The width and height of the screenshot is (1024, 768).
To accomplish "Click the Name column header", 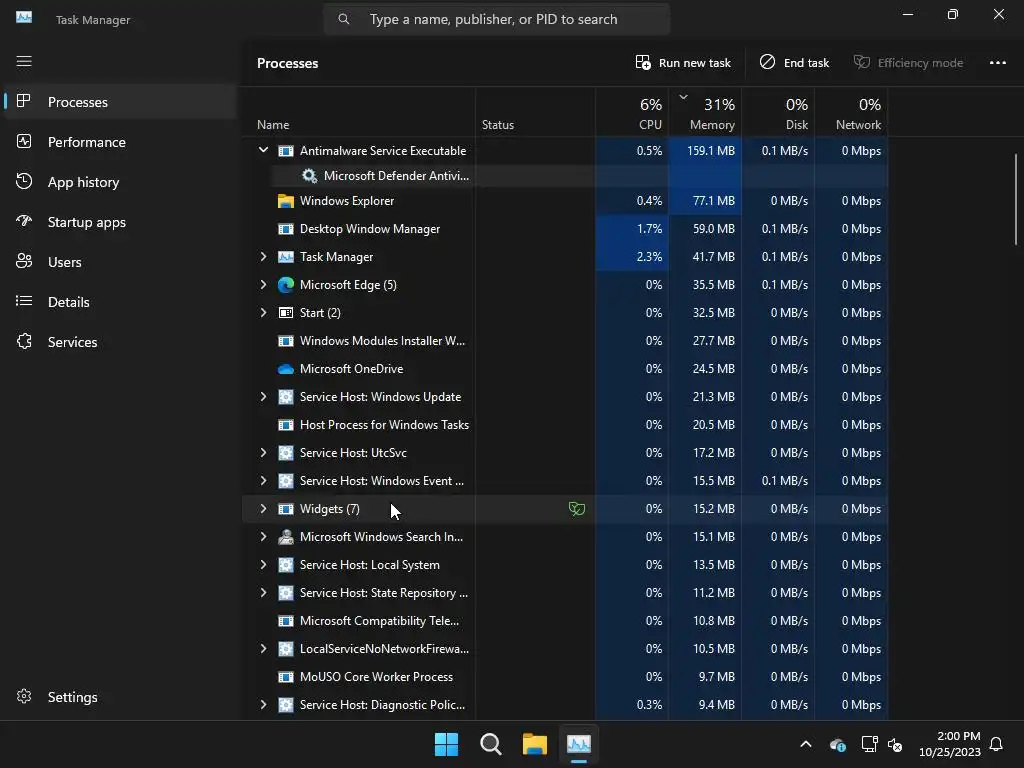I will click(359, 114).
